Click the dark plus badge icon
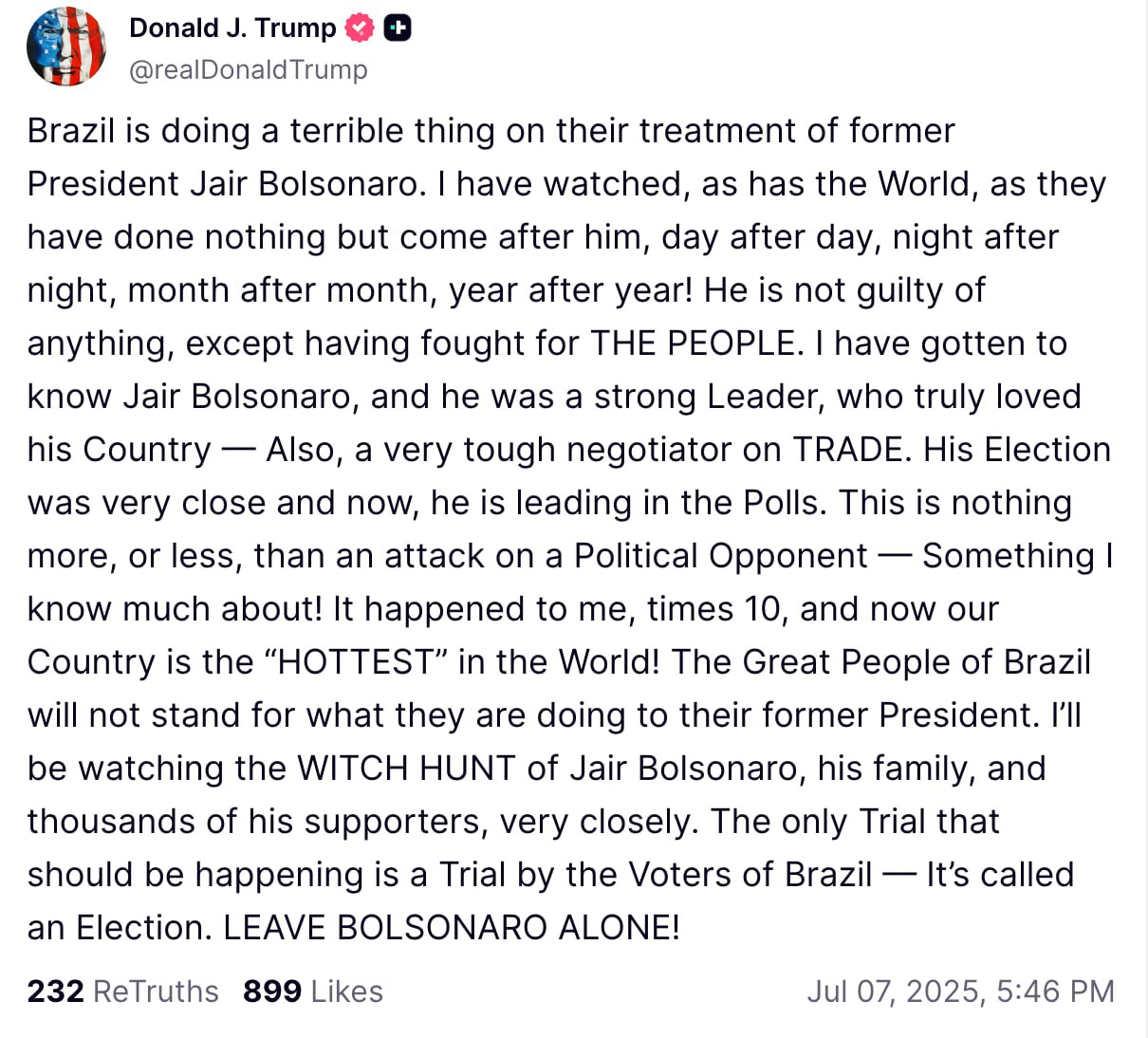 [x=398, y=28]
